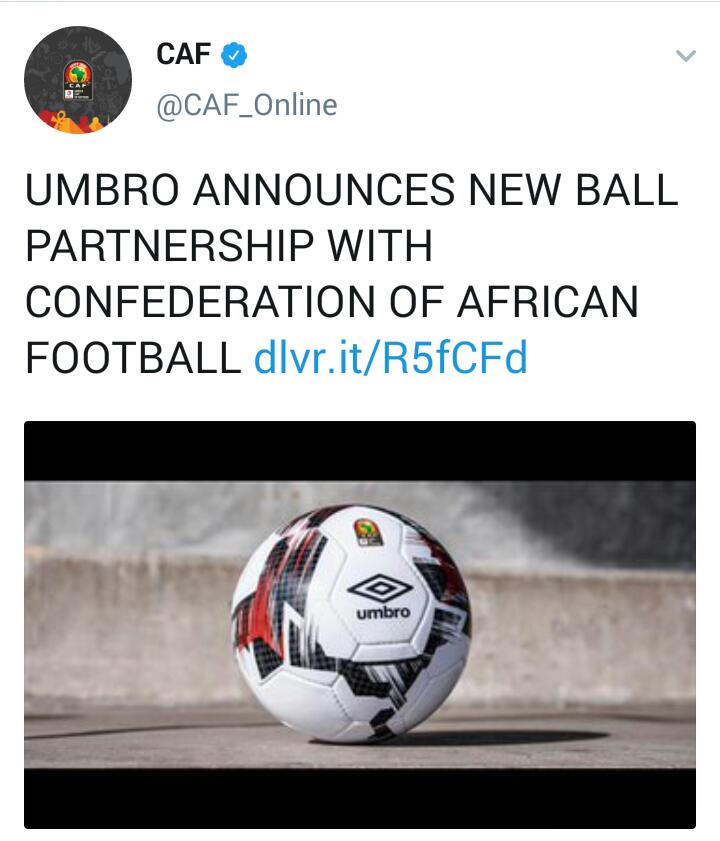Click the bottom black bar of the media
Viewport: 720px width, 841px height.
point(359,798)
